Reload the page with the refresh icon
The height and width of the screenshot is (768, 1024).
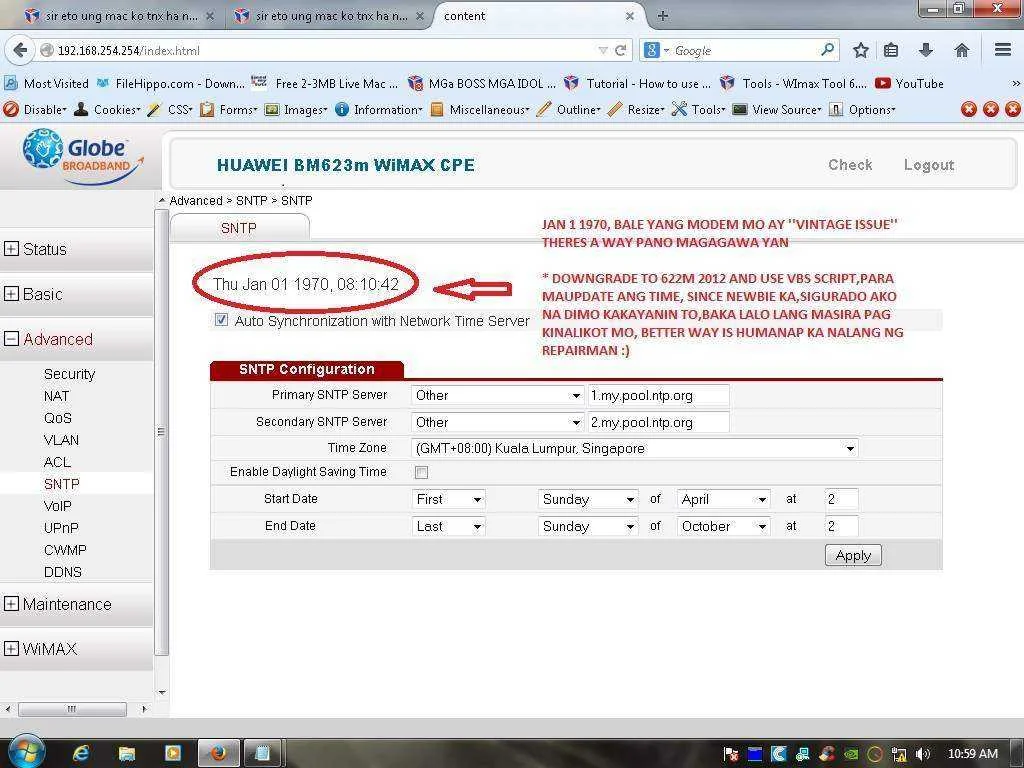click(x=620, y=50)
